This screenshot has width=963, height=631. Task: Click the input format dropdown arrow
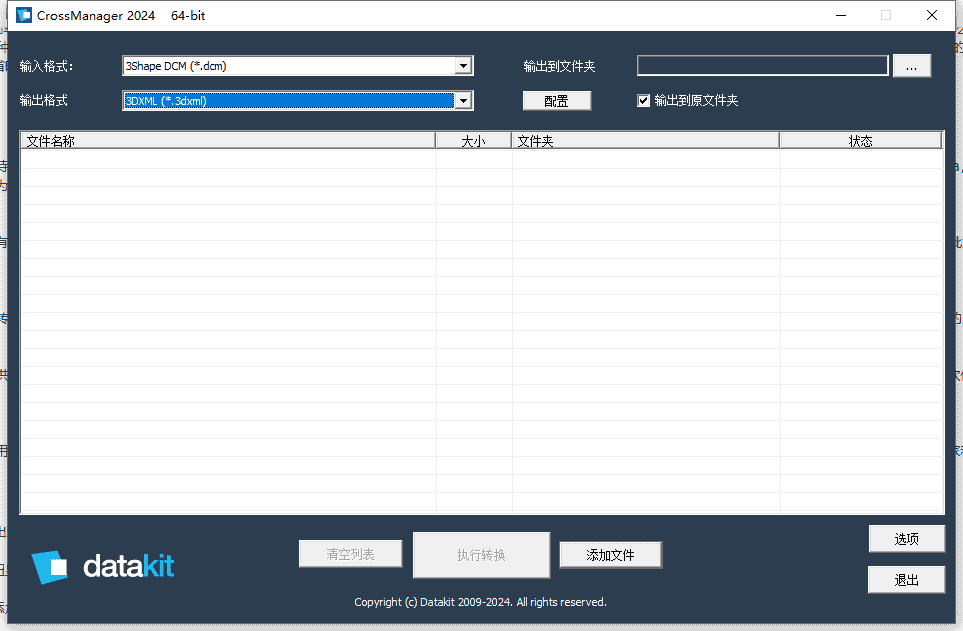click(463, 65)
